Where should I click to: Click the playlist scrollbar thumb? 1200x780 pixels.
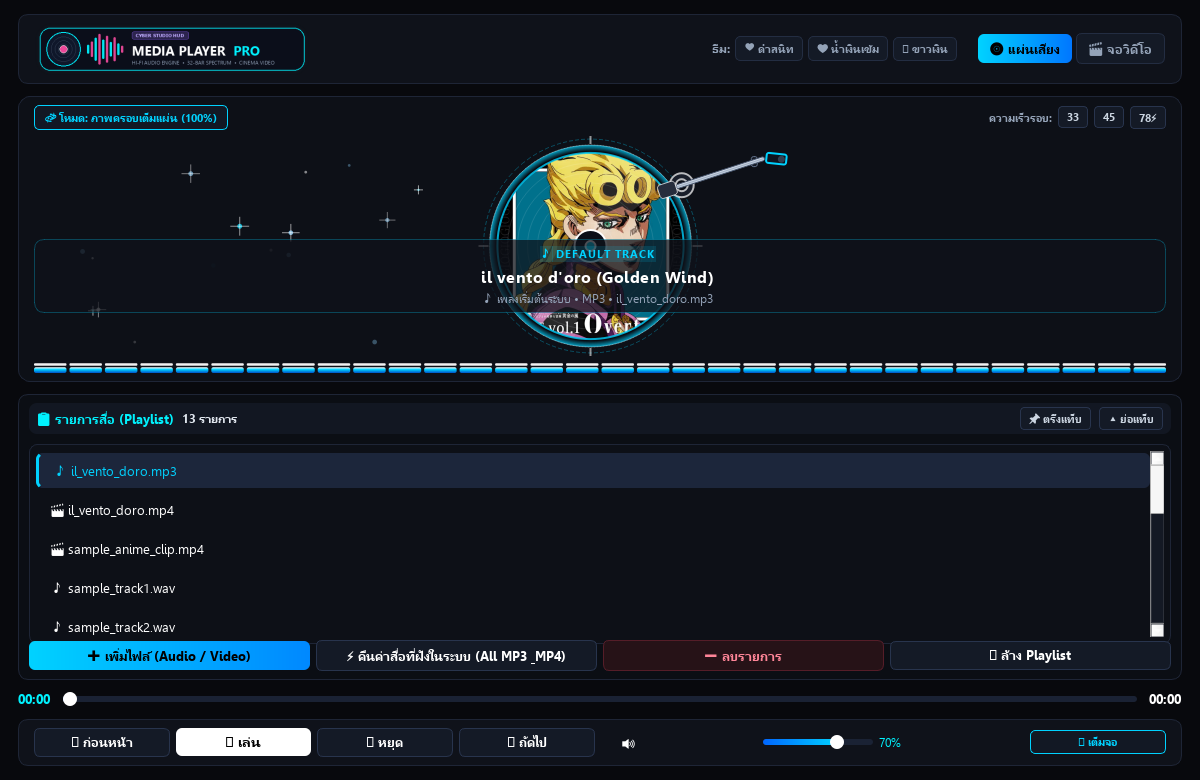point(1157,489)
